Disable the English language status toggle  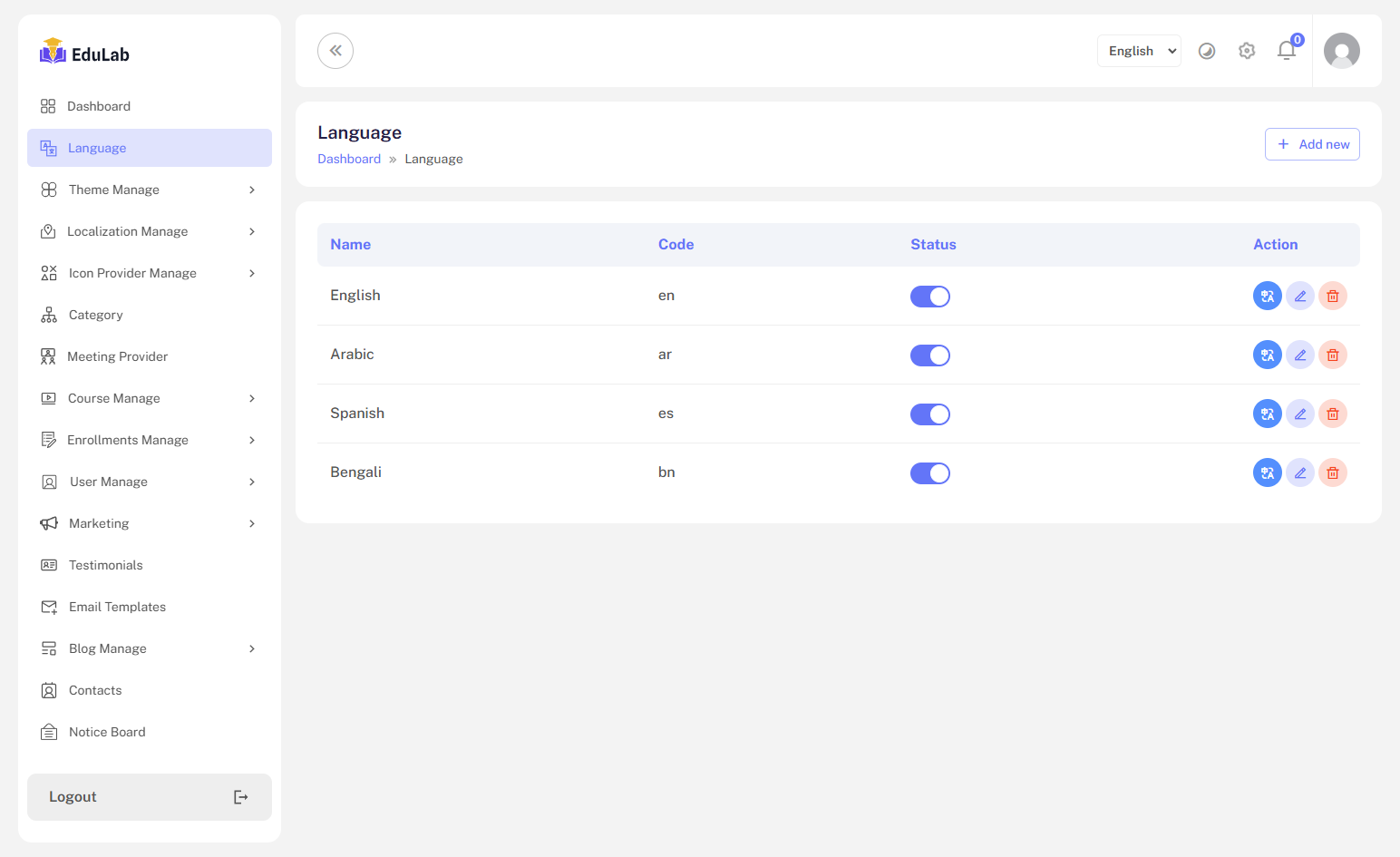point(929,297)
